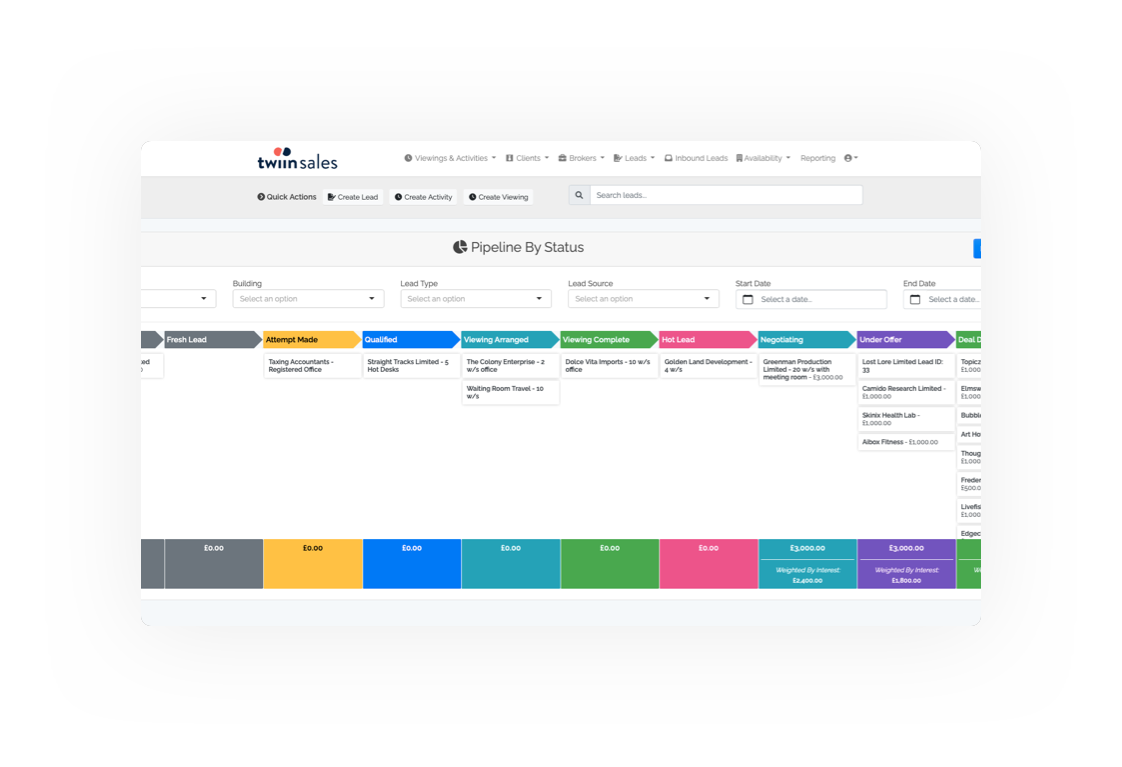1122x767 pixels.
Task: Open the Clients menu
Action: [x=527, y=158]
